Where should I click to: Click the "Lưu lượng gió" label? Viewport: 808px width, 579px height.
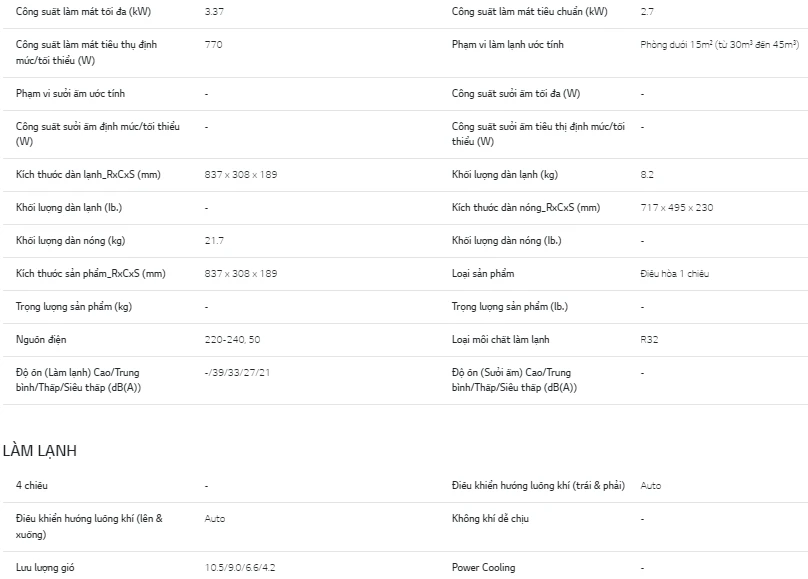45,568
